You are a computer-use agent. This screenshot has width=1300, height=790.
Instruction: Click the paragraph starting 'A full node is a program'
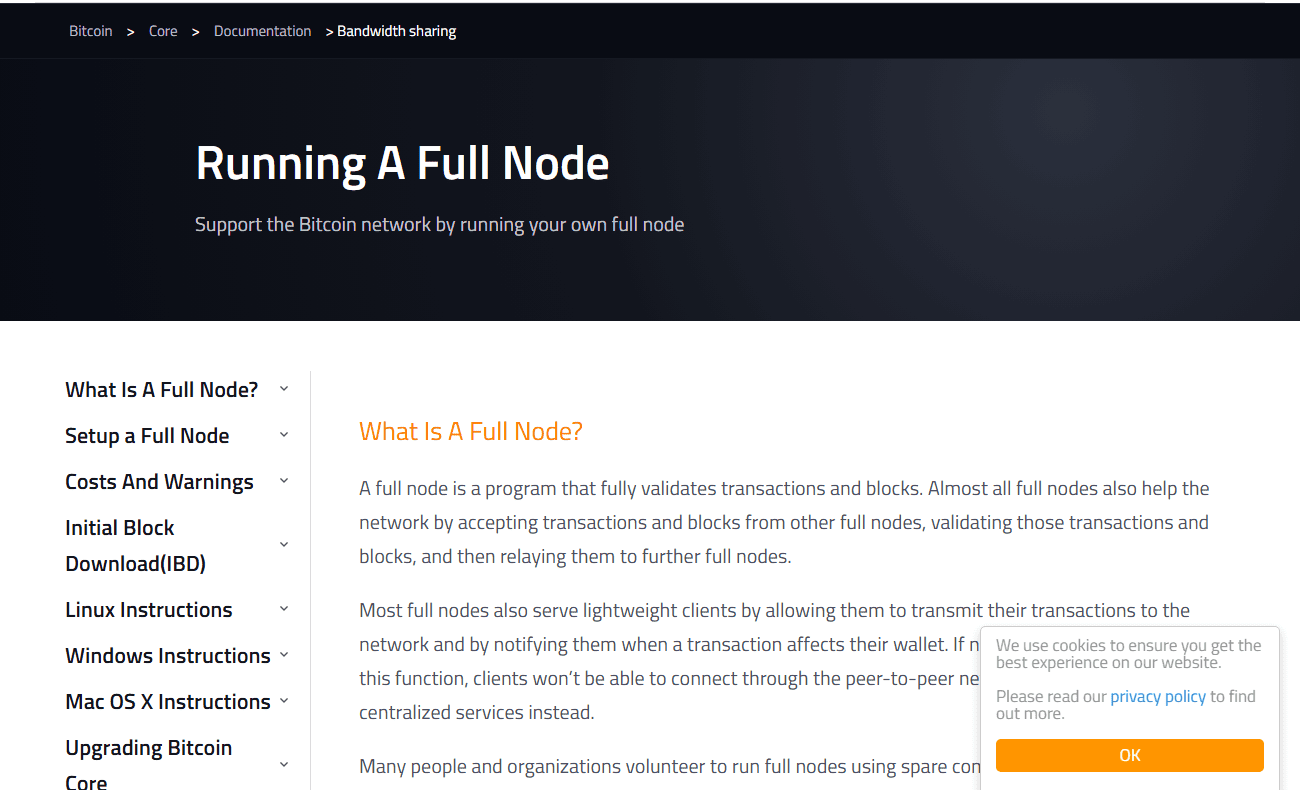(785, 522)
